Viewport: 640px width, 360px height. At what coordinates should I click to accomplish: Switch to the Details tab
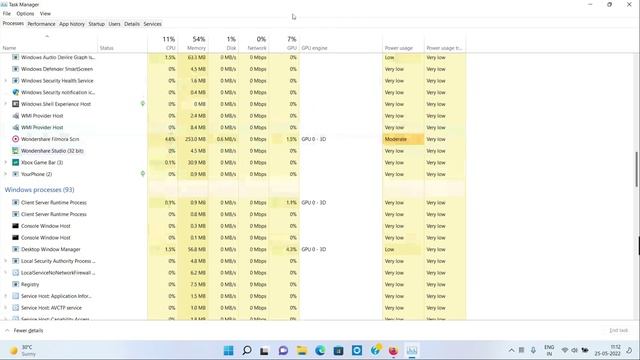[x=132, y=24]
